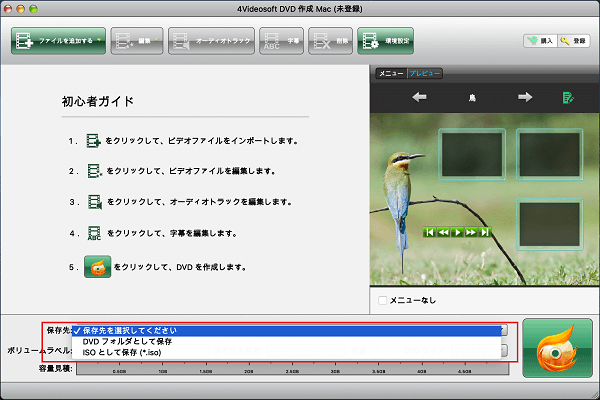Screen dimensions: 600x400
Task: Click the ファイルを追加する (add file) button
Action: [58, 41]
